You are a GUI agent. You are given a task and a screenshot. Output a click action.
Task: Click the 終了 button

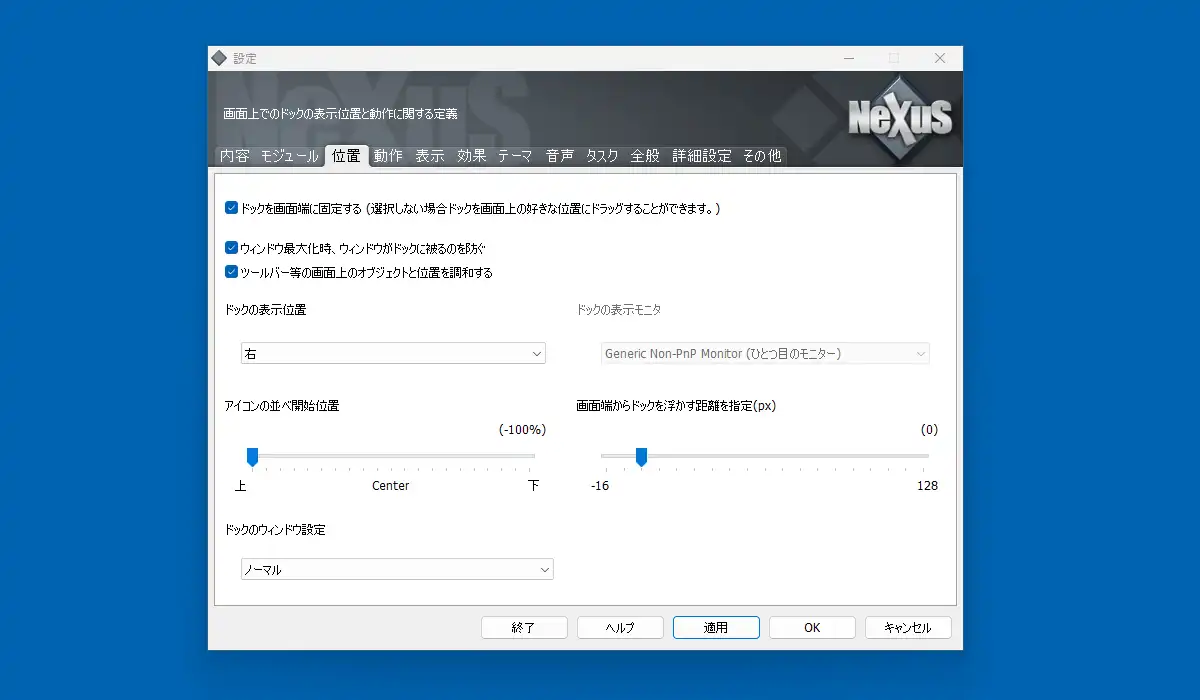[524, 627]
